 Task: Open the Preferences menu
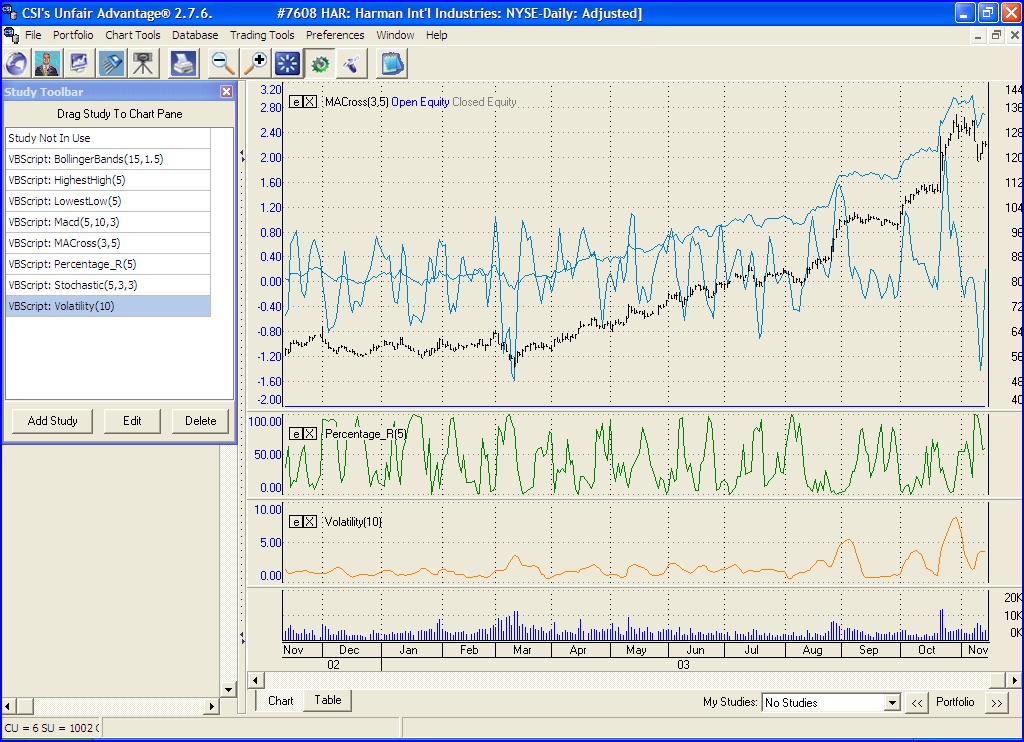[335, 35]
